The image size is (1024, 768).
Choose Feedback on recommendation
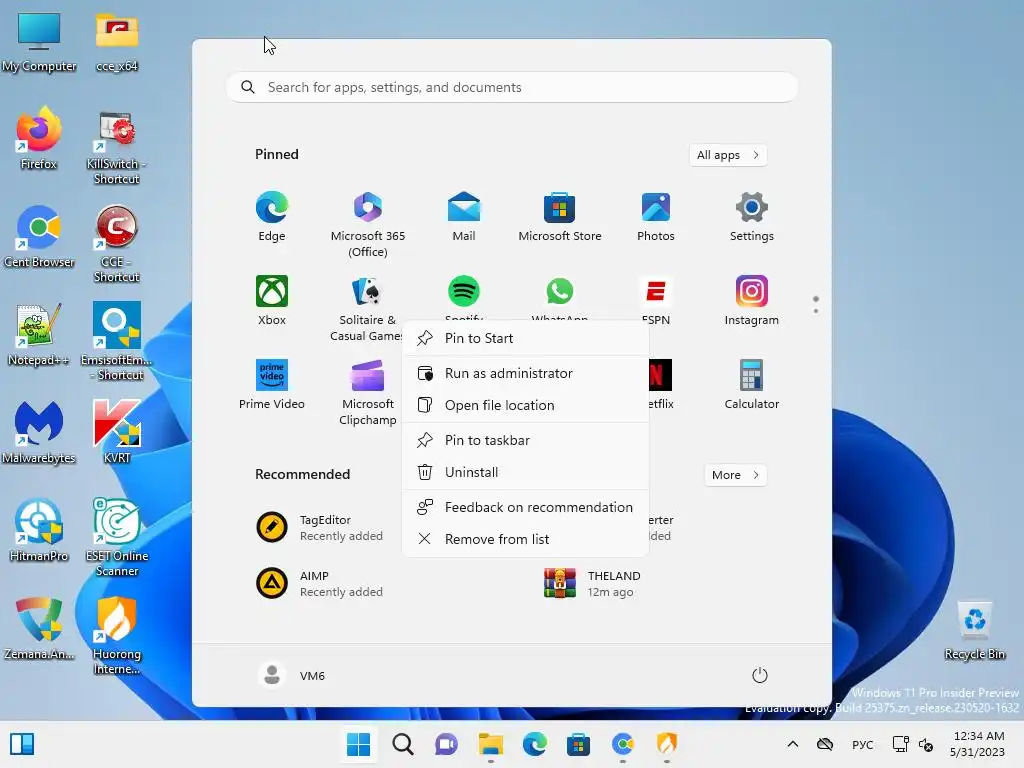[525, 507]
